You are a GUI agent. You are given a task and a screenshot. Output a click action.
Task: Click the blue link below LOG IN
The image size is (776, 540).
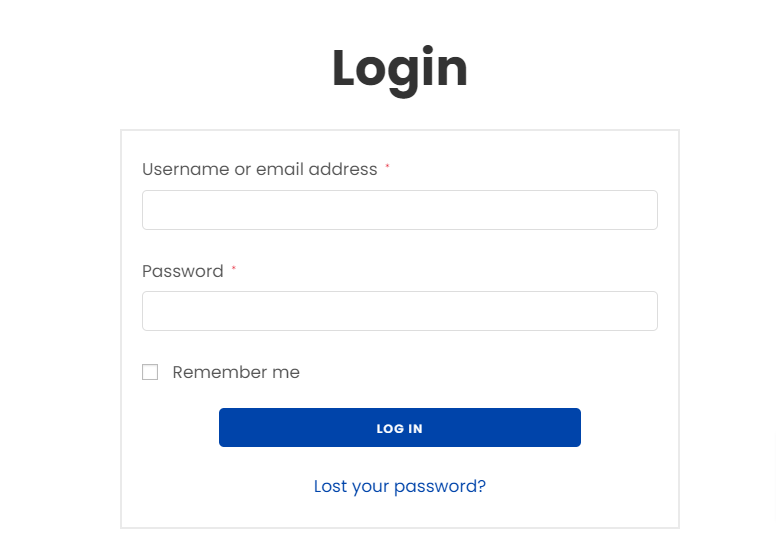(x=399, y=486)
